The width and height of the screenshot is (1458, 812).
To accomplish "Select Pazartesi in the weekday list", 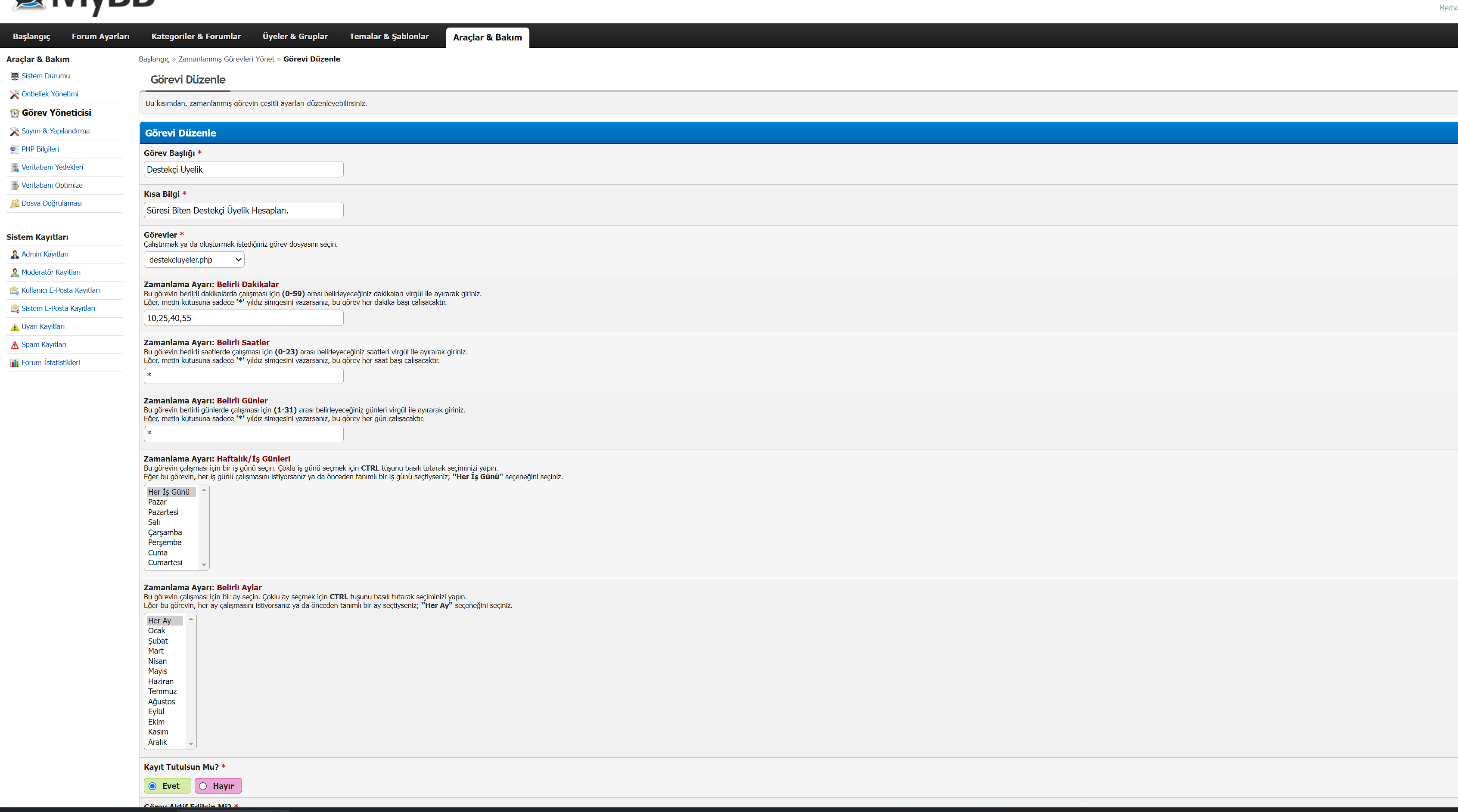I will (171, 512).
